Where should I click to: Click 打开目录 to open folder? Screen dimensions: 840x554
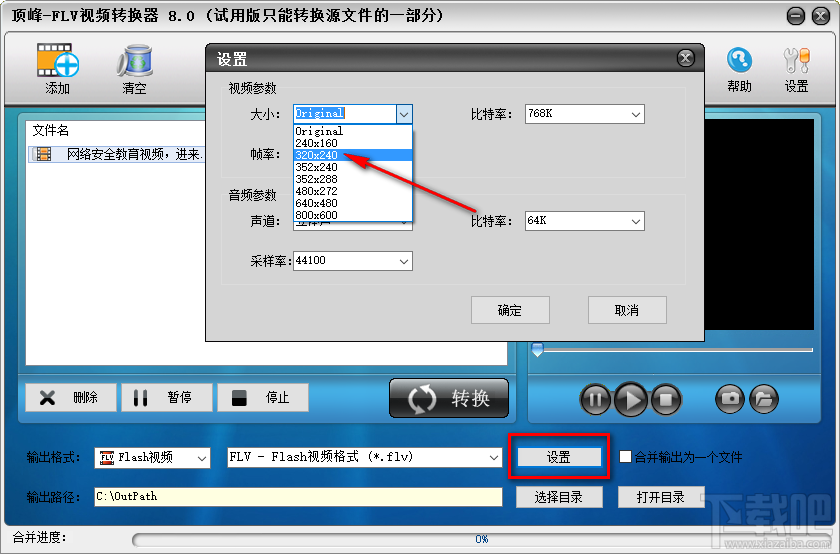pyautogui.click(x=661, y=497)
